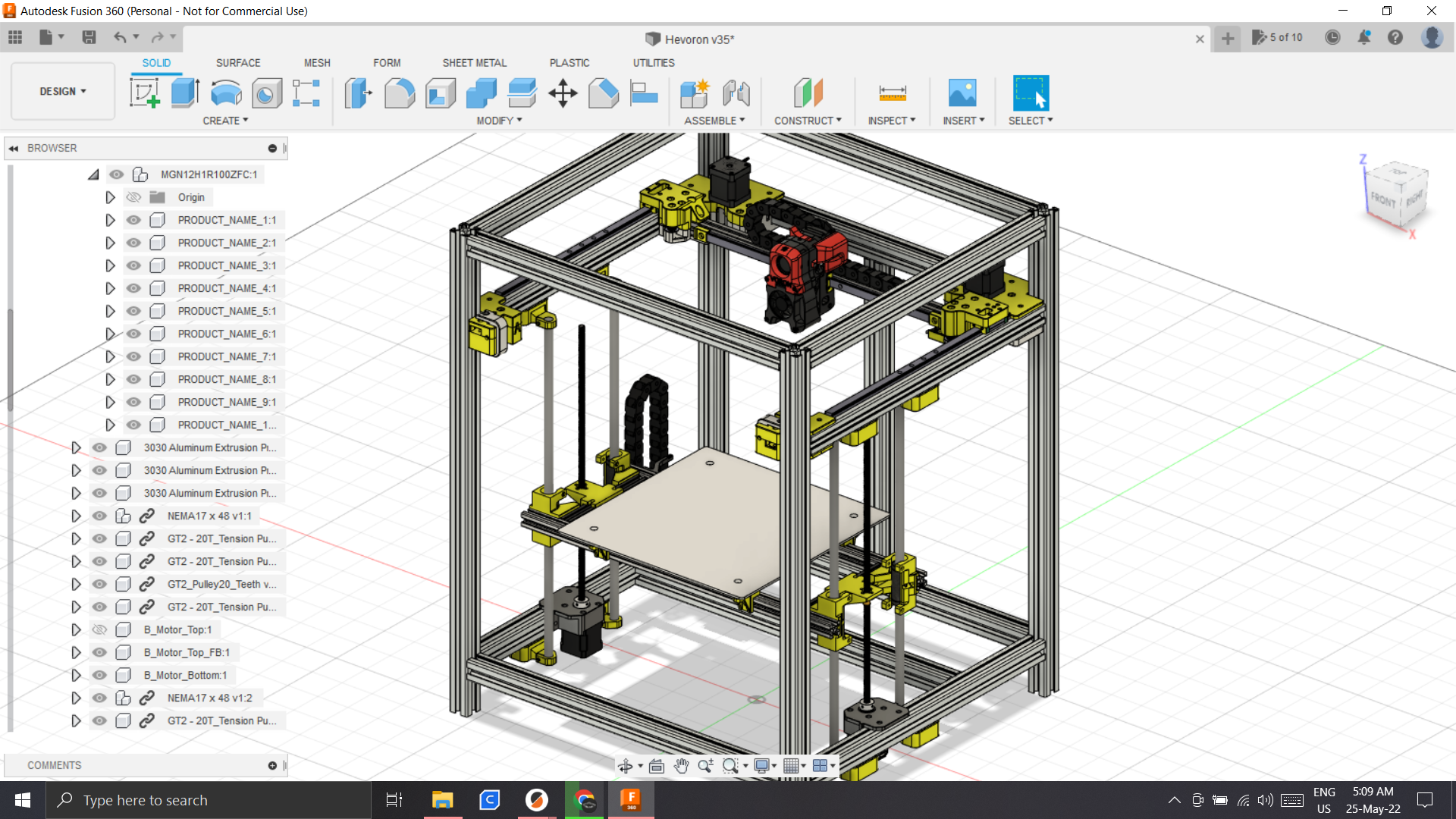
Task: Activate the Shell tool
Action: point(440,93)
